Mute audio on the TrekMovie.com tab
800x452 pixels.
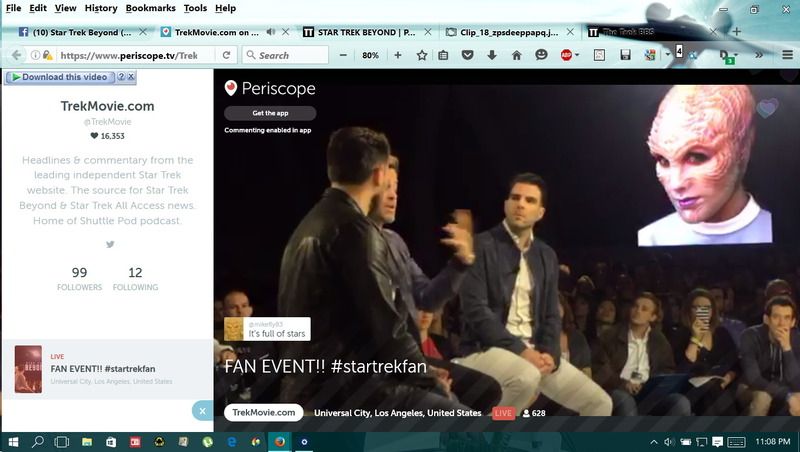271,32
